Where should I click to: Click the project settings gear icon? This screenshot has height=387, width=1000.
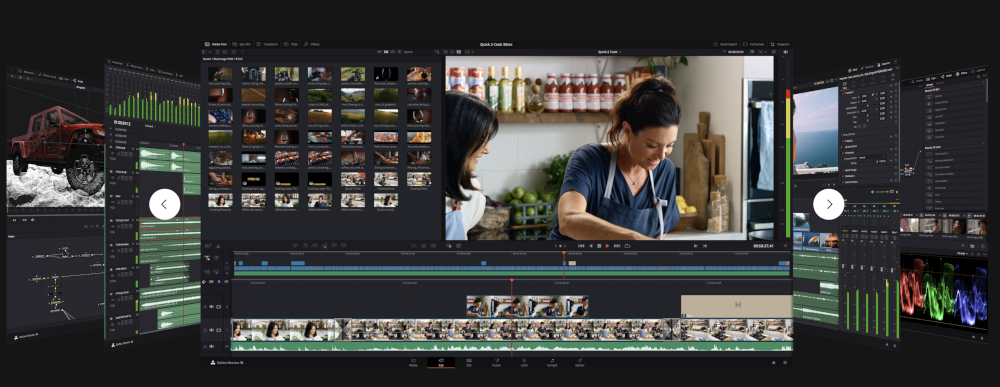point(785,362)
